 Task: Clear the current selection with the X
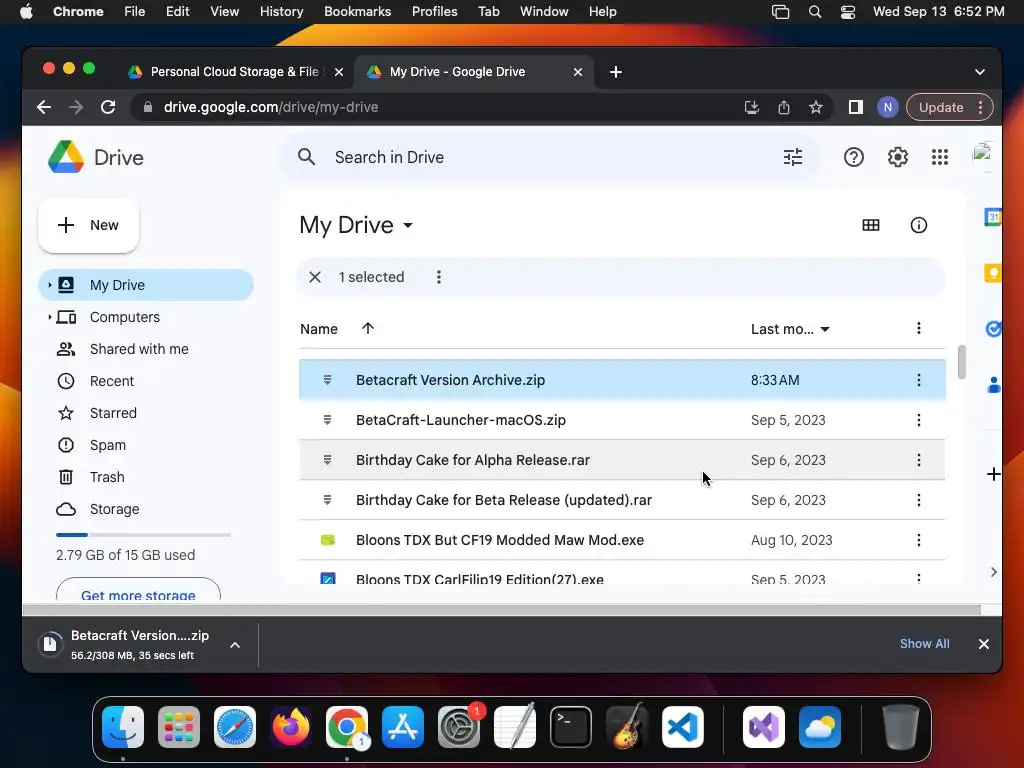click(x=315, y=277)
